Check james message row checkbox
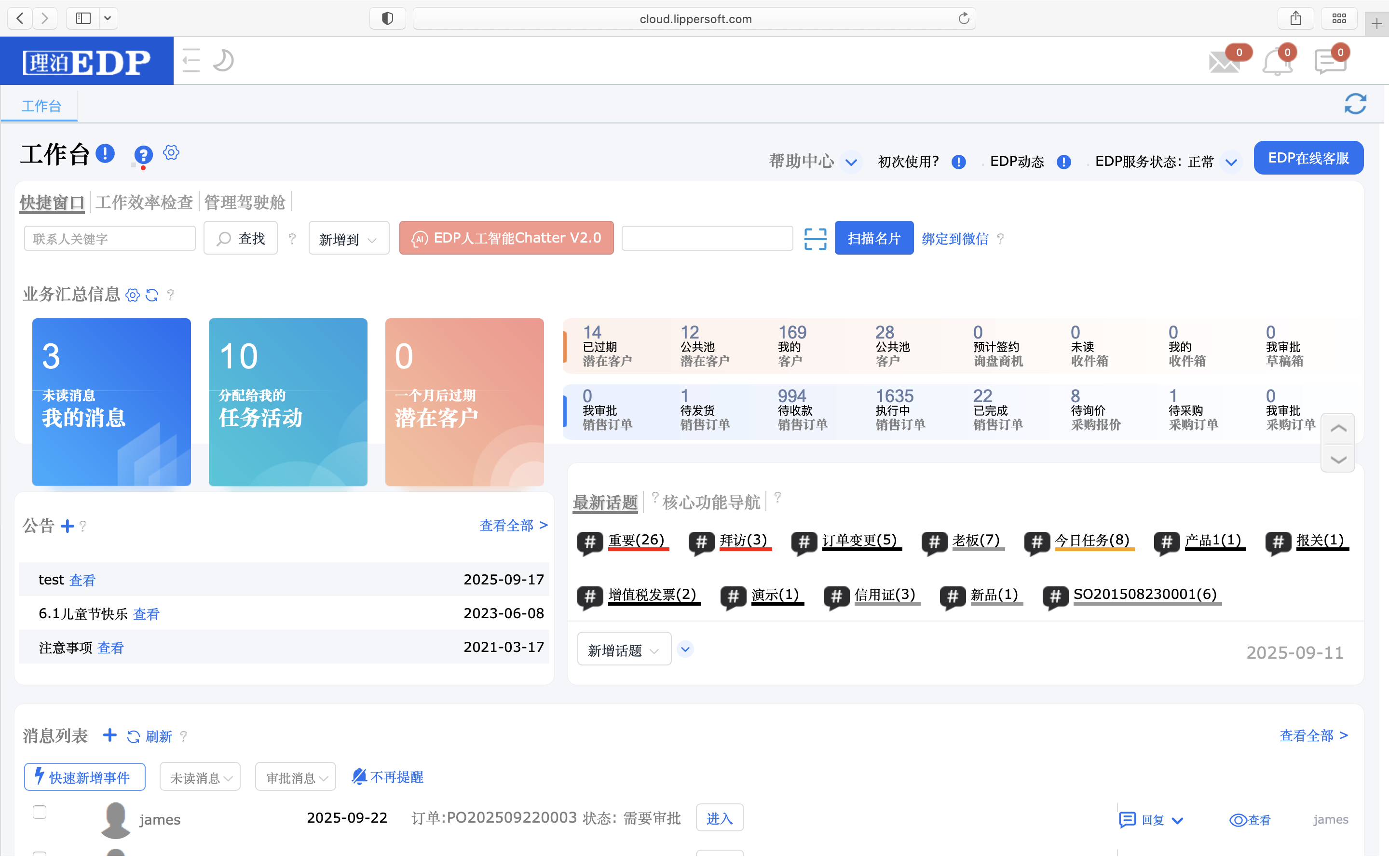Screen dimensions: 1389x868 tap(40, 812)
